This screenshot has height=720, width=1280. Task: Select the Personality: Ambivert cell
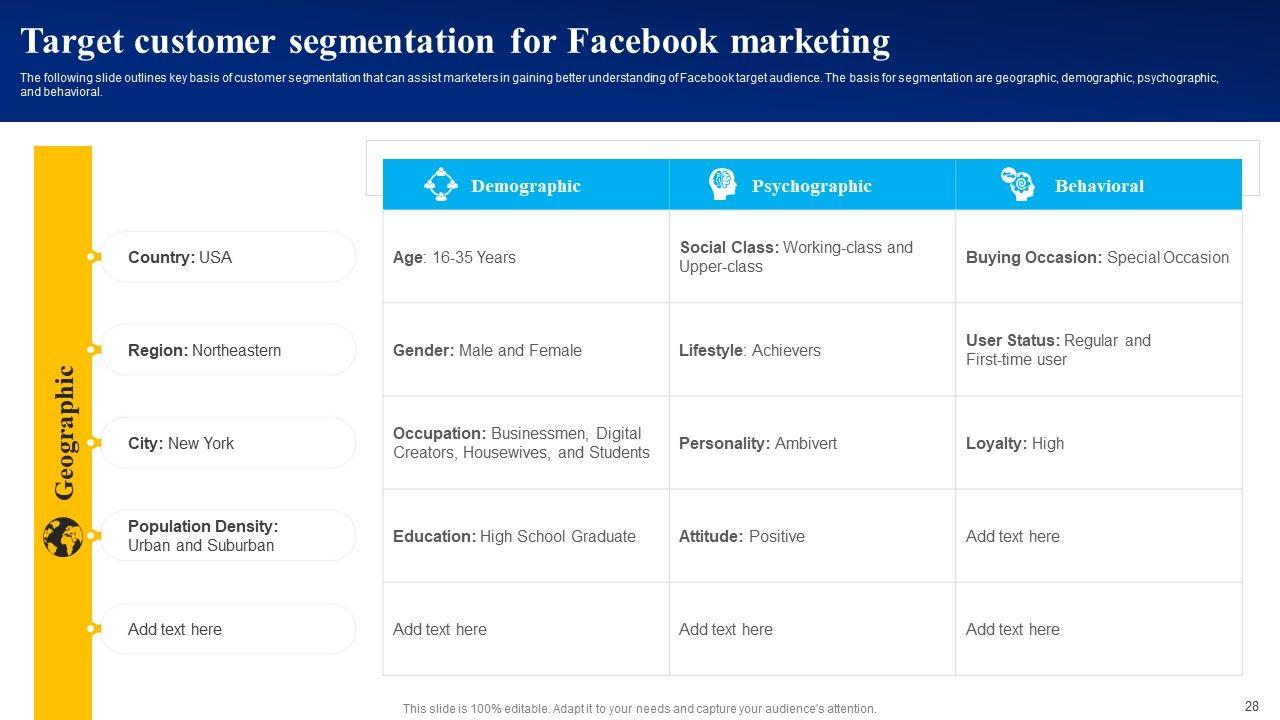tap(811, 443)
